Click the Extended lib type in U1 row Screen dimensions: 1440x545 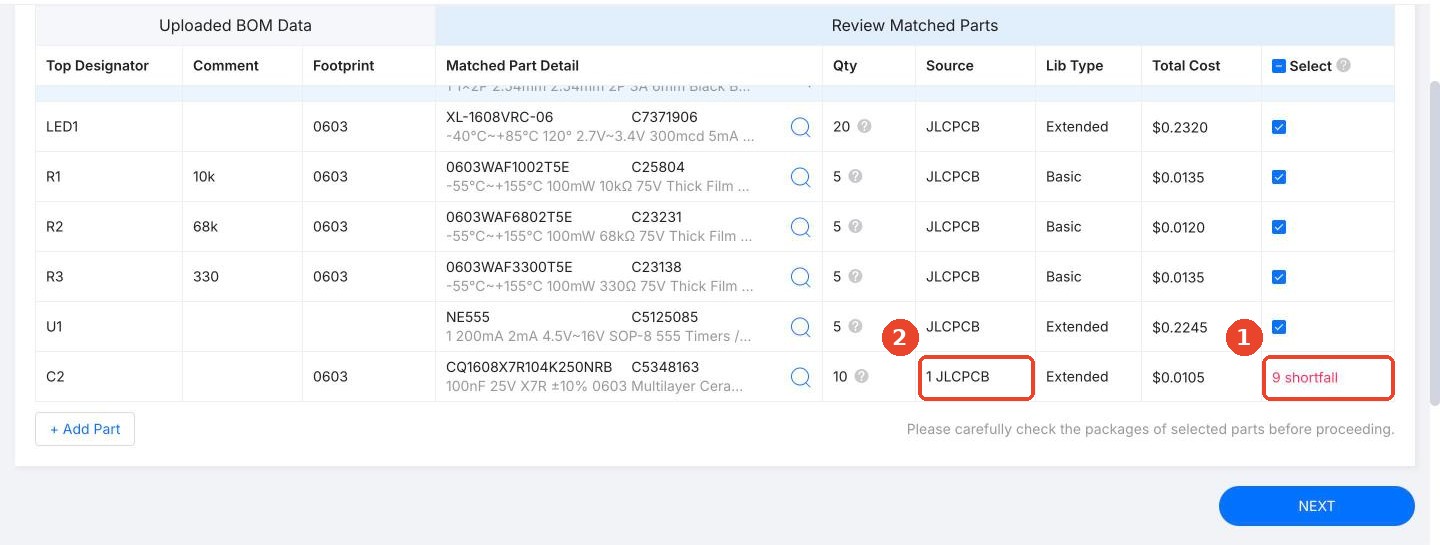[1077, 327]
